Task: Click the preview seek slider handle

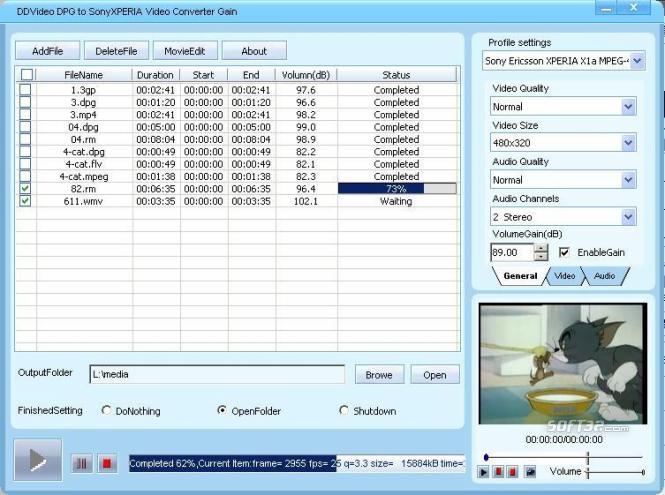Action: pyautogui.click(x=486, y=457)
